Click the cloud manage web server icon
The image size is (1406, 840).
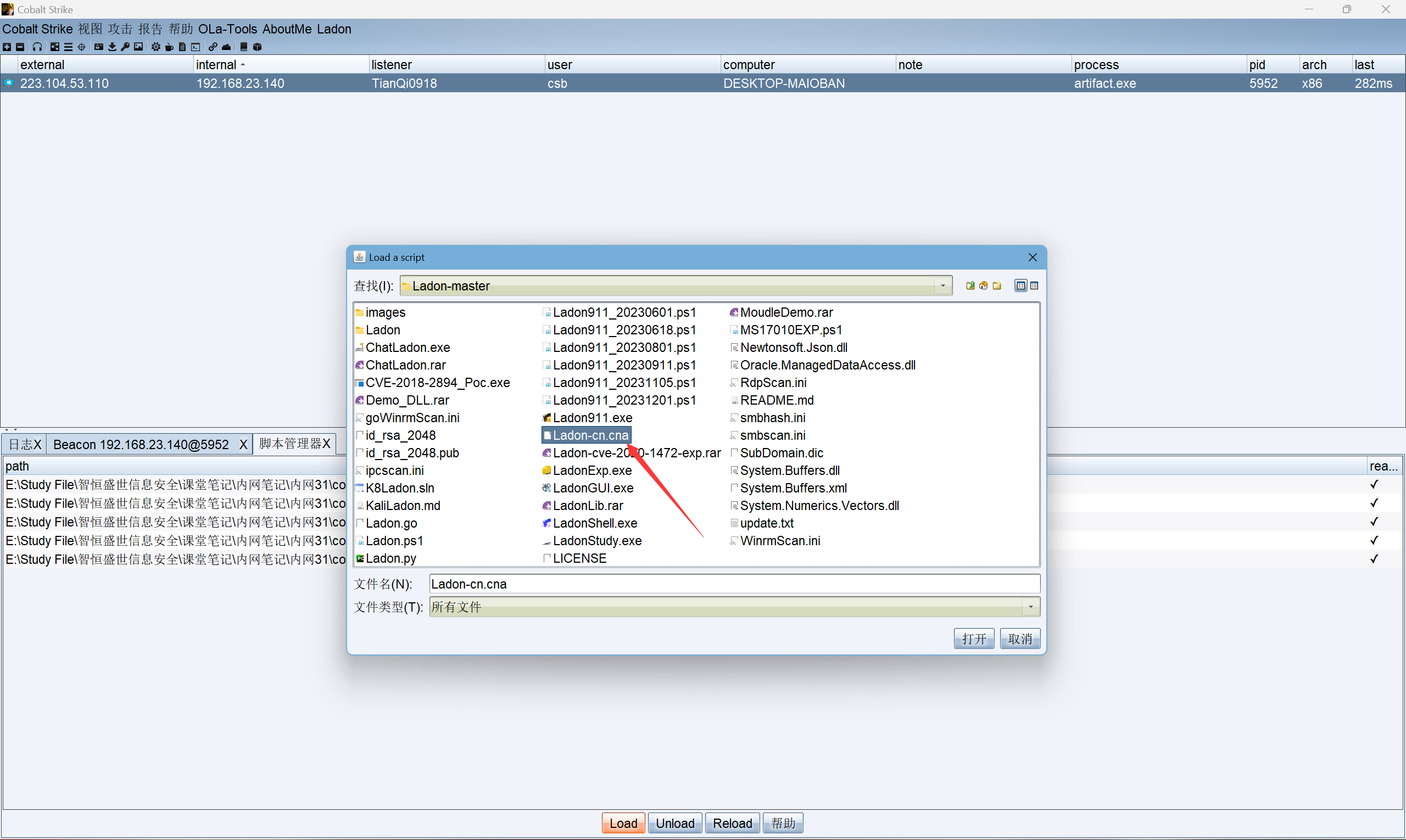click(226, 47)
